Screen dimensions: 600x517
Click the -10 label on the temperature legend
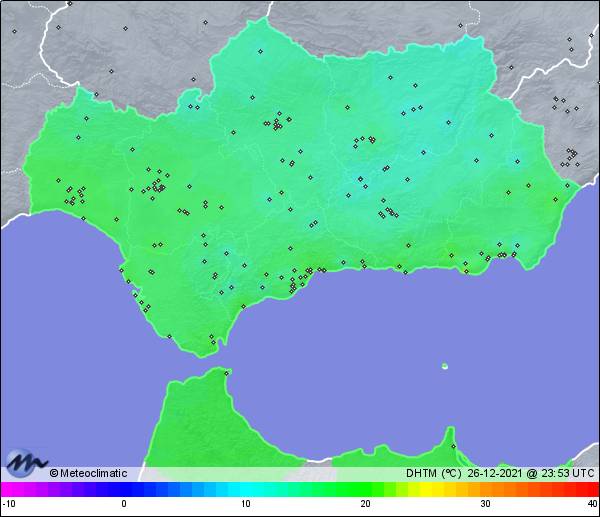pyautogui.click(x=9, y=504)
